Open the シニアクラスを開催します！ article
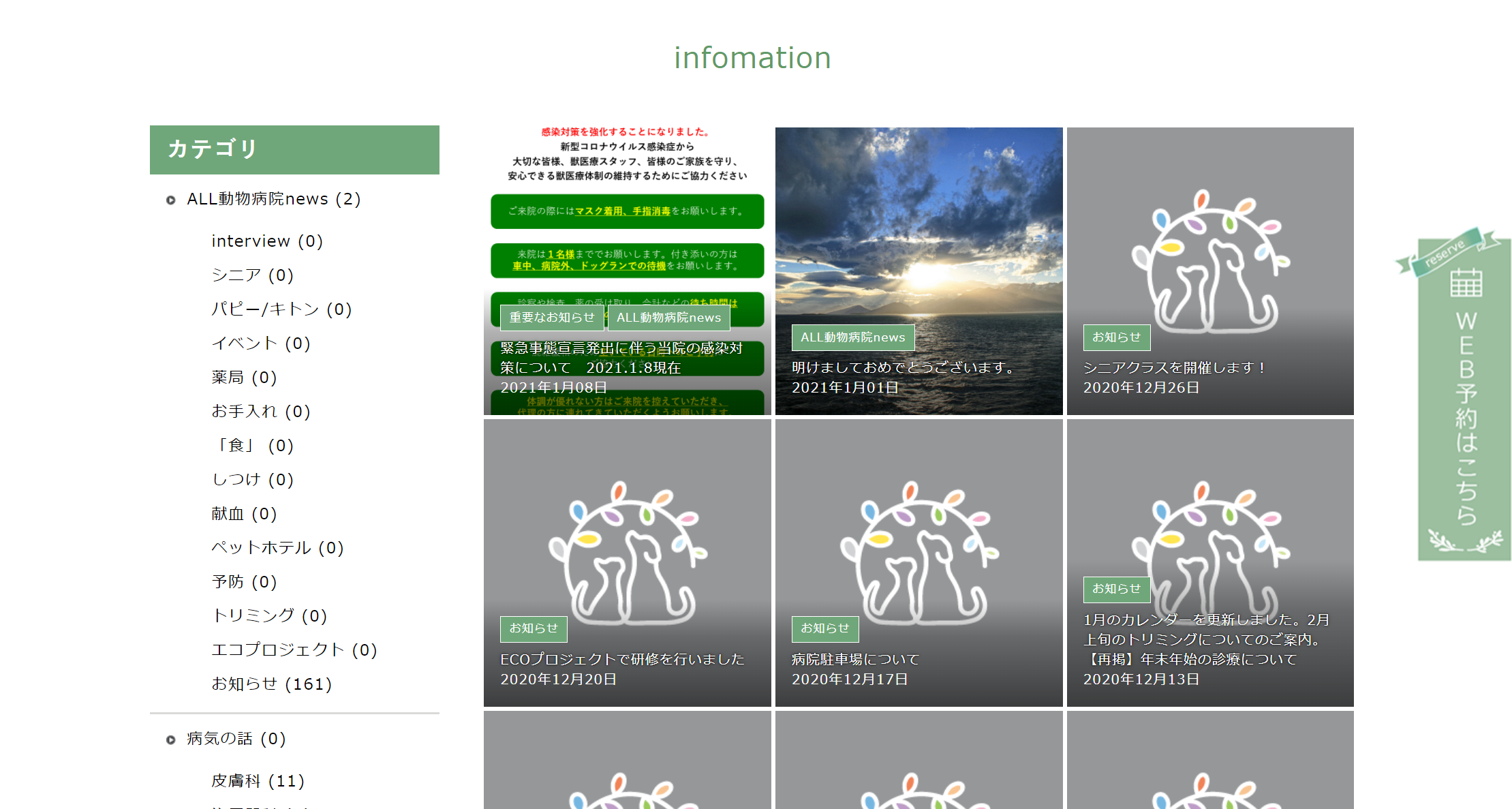The height and width of the screenshot is (809, 1512). pyautogui.click(x=1174, y=367)
